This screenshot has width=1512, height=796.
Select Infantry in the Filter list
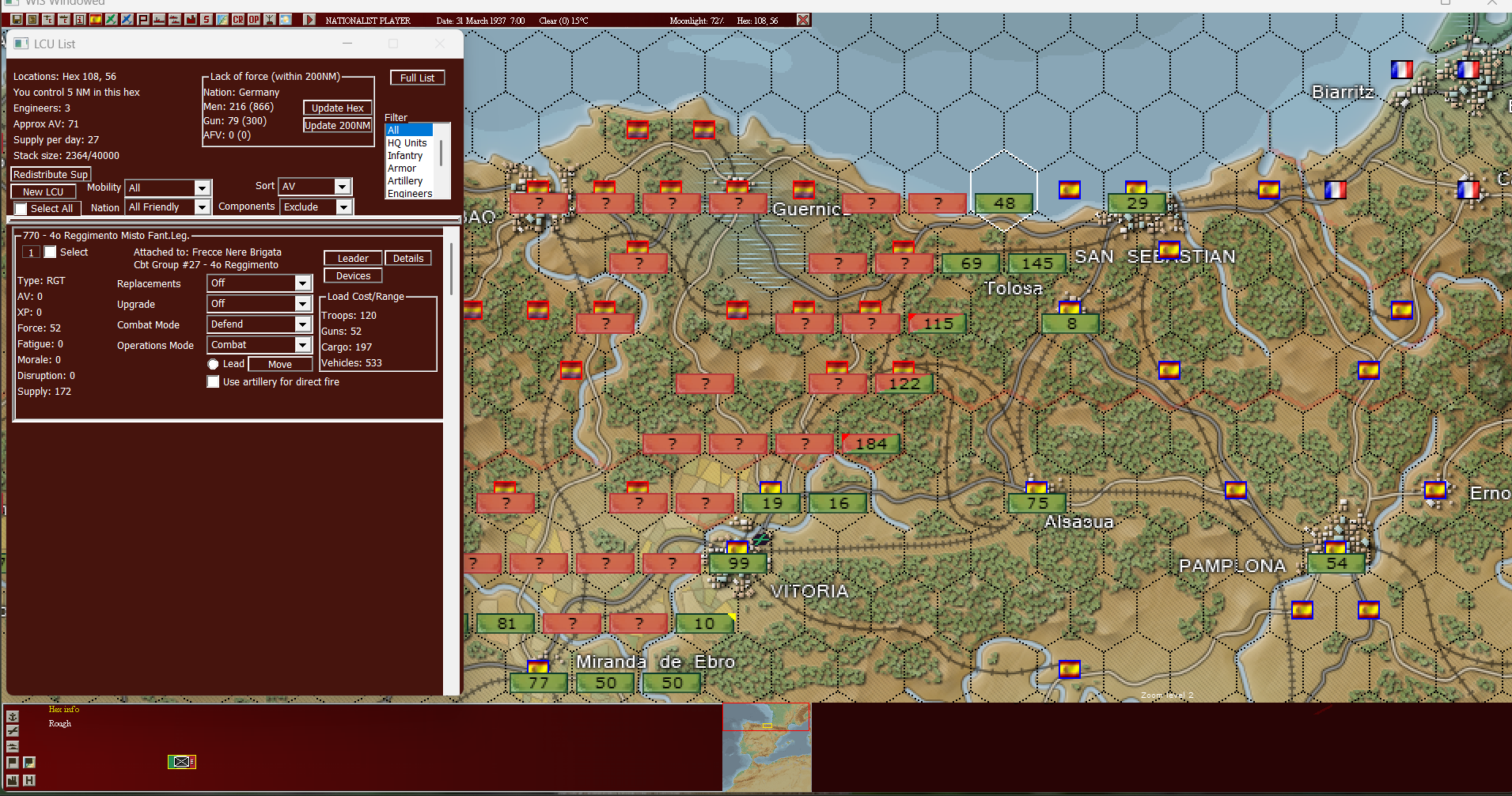[x=406, y=155]
